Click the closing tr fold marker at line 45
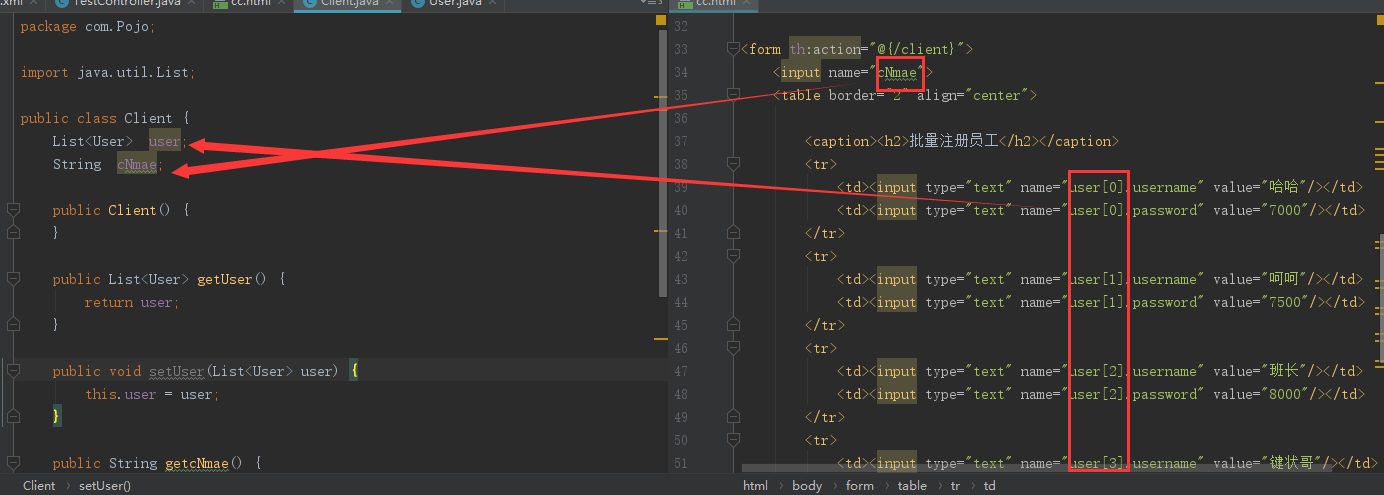This screenshot has width=1384, height=495. click(x=733, y=325)
